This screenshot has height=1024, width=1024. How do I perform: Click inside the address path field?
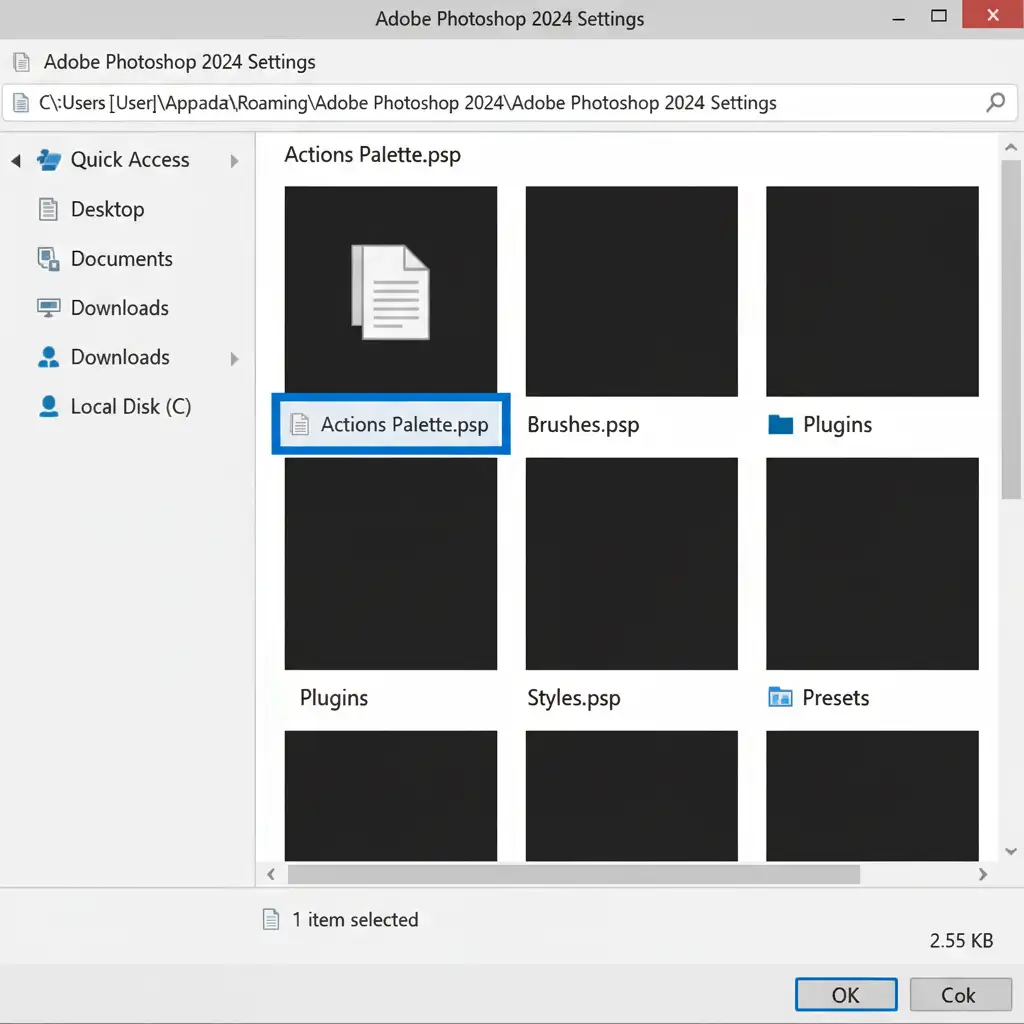point(500,103)
